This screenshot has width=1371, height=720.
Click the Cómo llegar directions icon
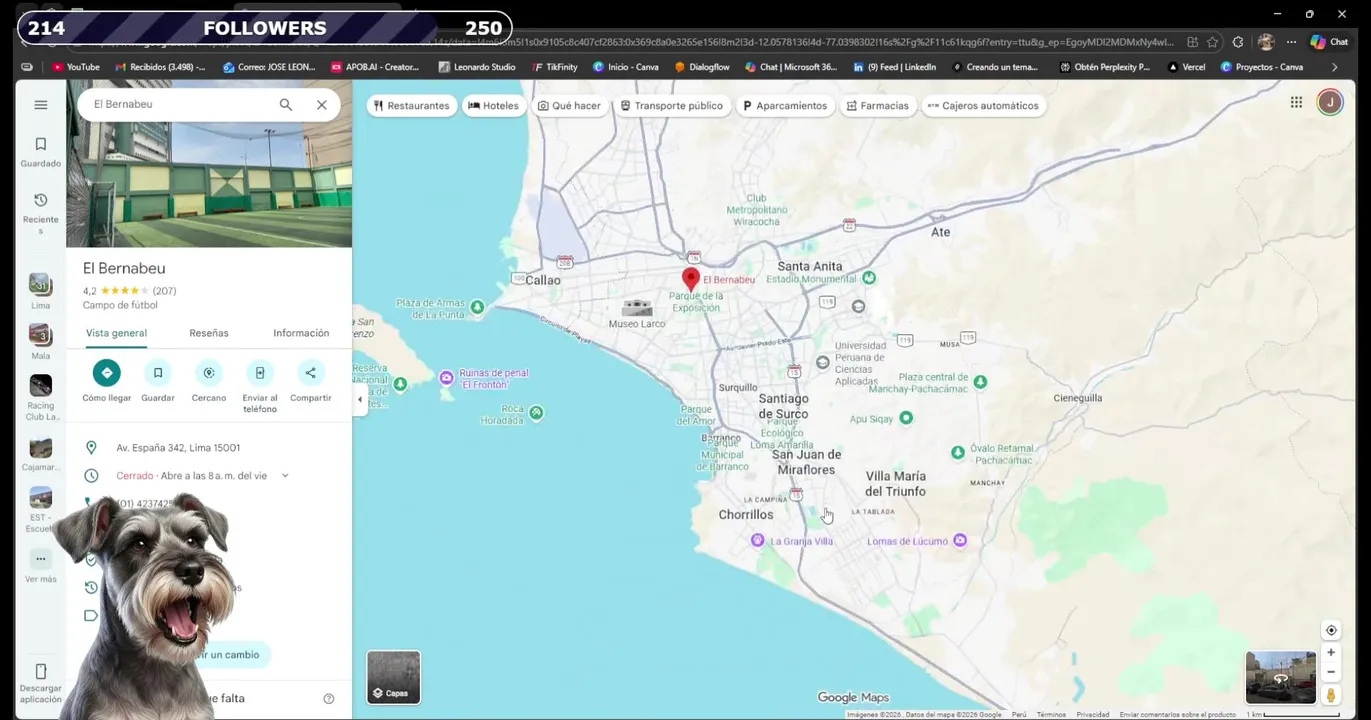106,373
